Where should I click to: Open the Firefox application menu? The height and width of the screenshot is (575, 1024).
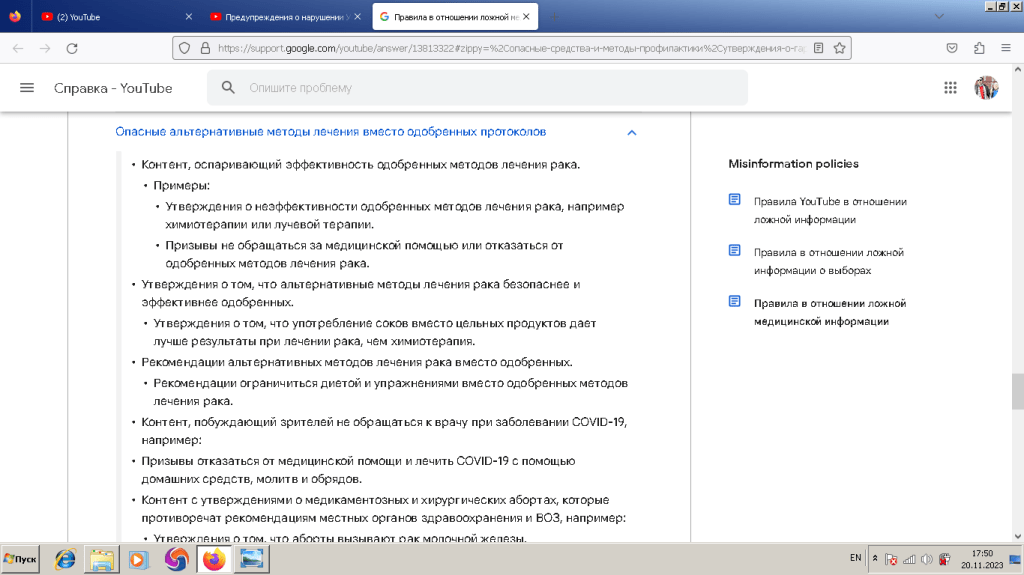click(1006, 48)
